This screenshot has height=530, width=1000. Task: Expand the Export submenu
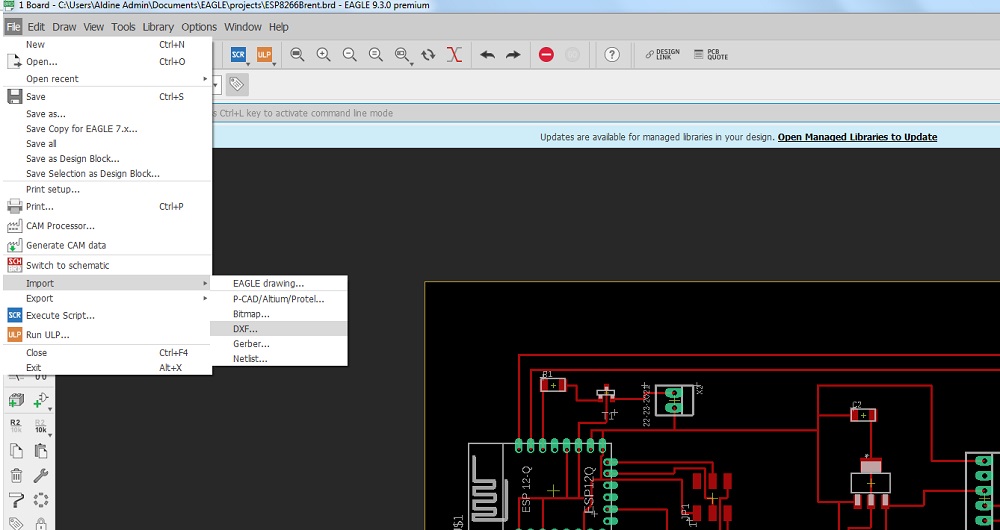point(107,298)
